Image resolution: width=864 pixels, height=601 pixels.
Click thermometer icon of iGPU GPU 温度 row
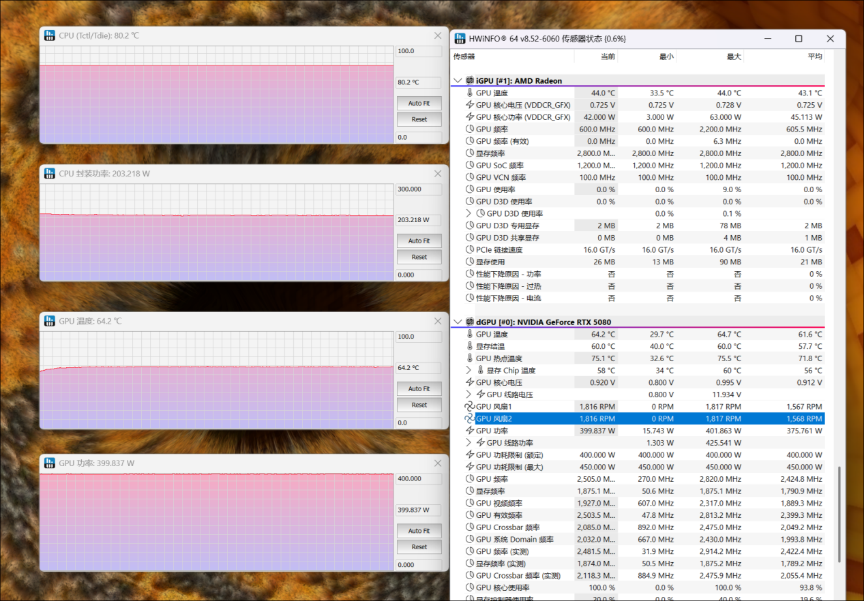470,93
